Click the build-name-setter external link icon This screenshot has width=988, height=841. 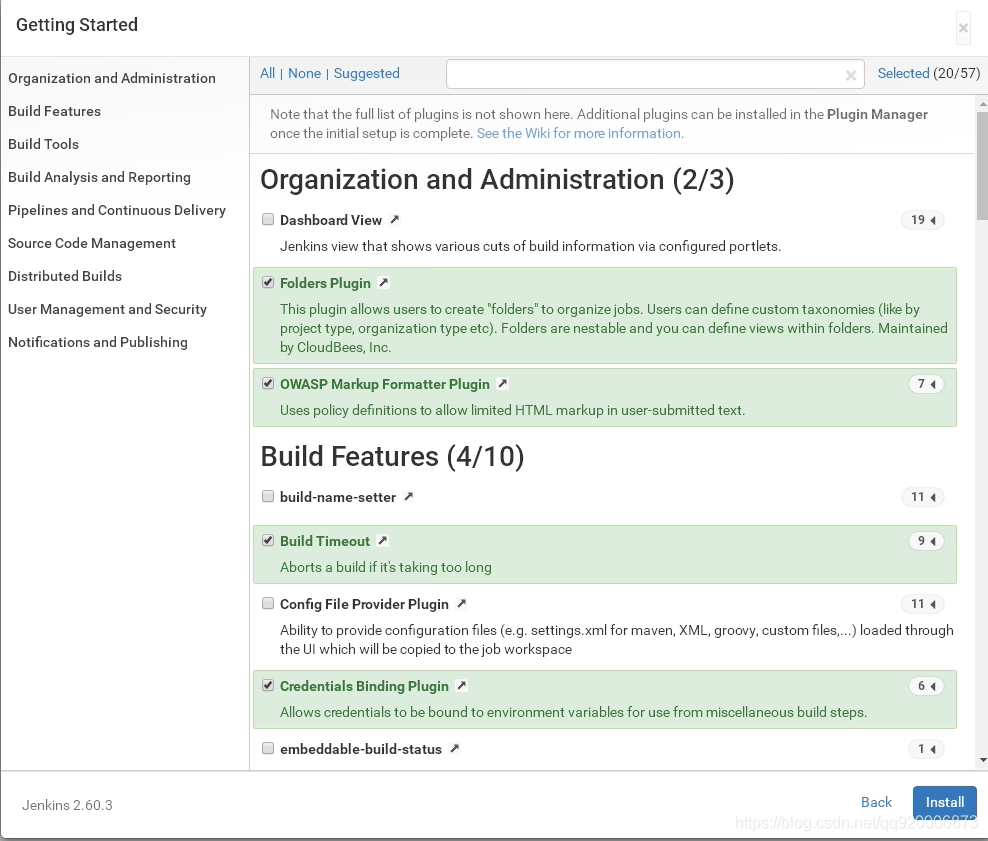409,497
